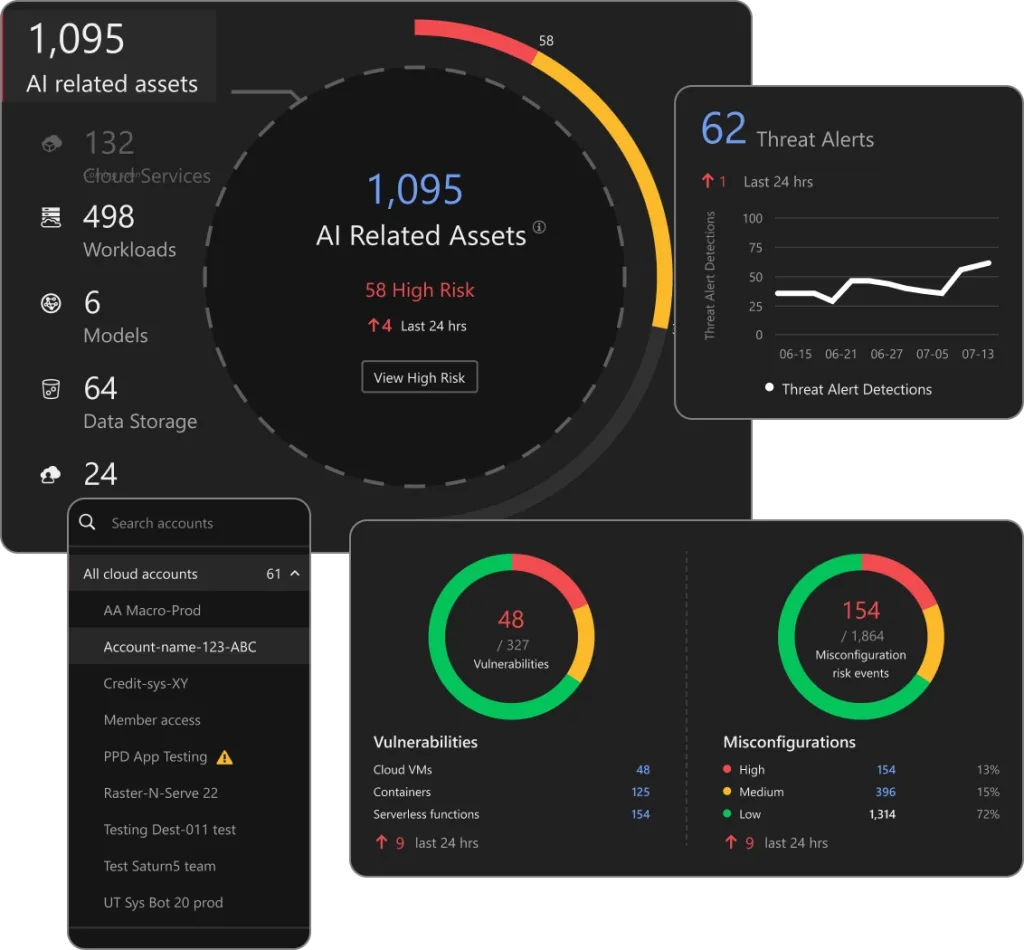The image size is (1024, 950).
Task: Click the red High misconfigurations legend dot
Action: pyautogui.click(x=727, y=770)
